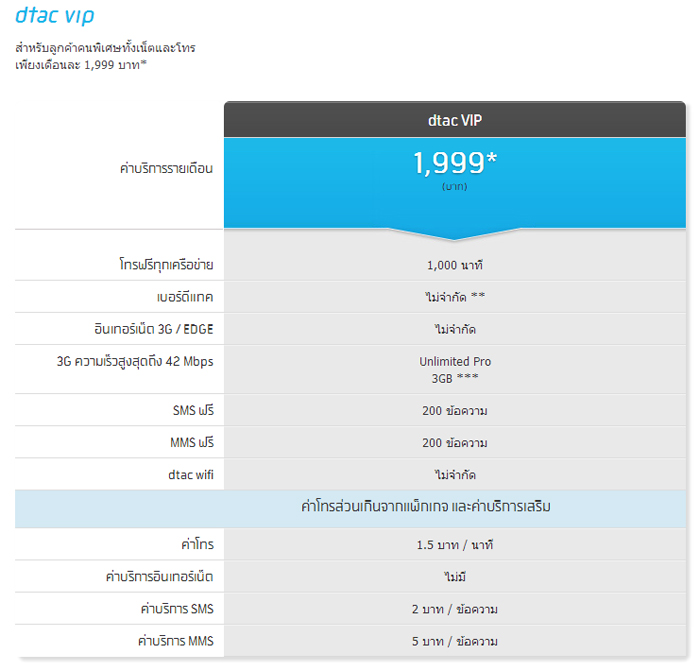Click the "1,000 นาที" value cell
Viewport: 700px width, 671px height.
click(455, 265)
